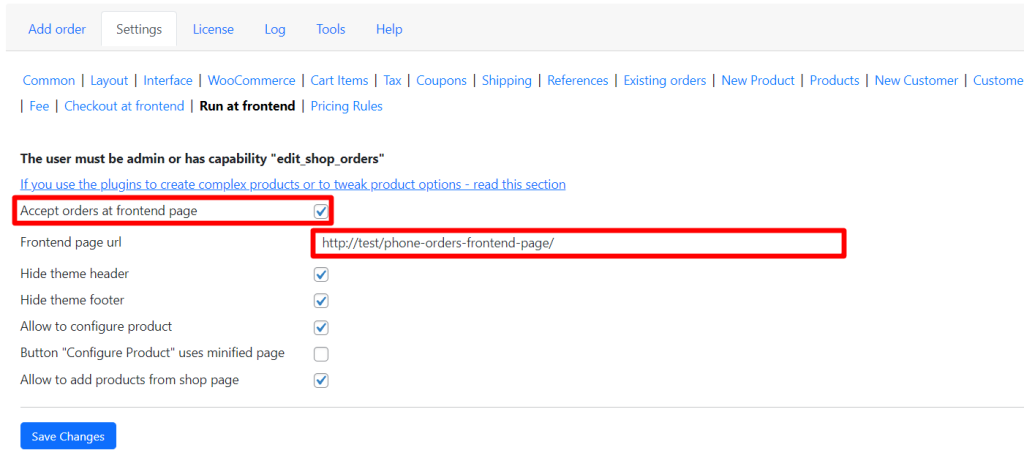The height and width of the screenshot is (461, 1024).
Task: Disable Allow to configure product checkbox
Action: click(x=321, y=327)
